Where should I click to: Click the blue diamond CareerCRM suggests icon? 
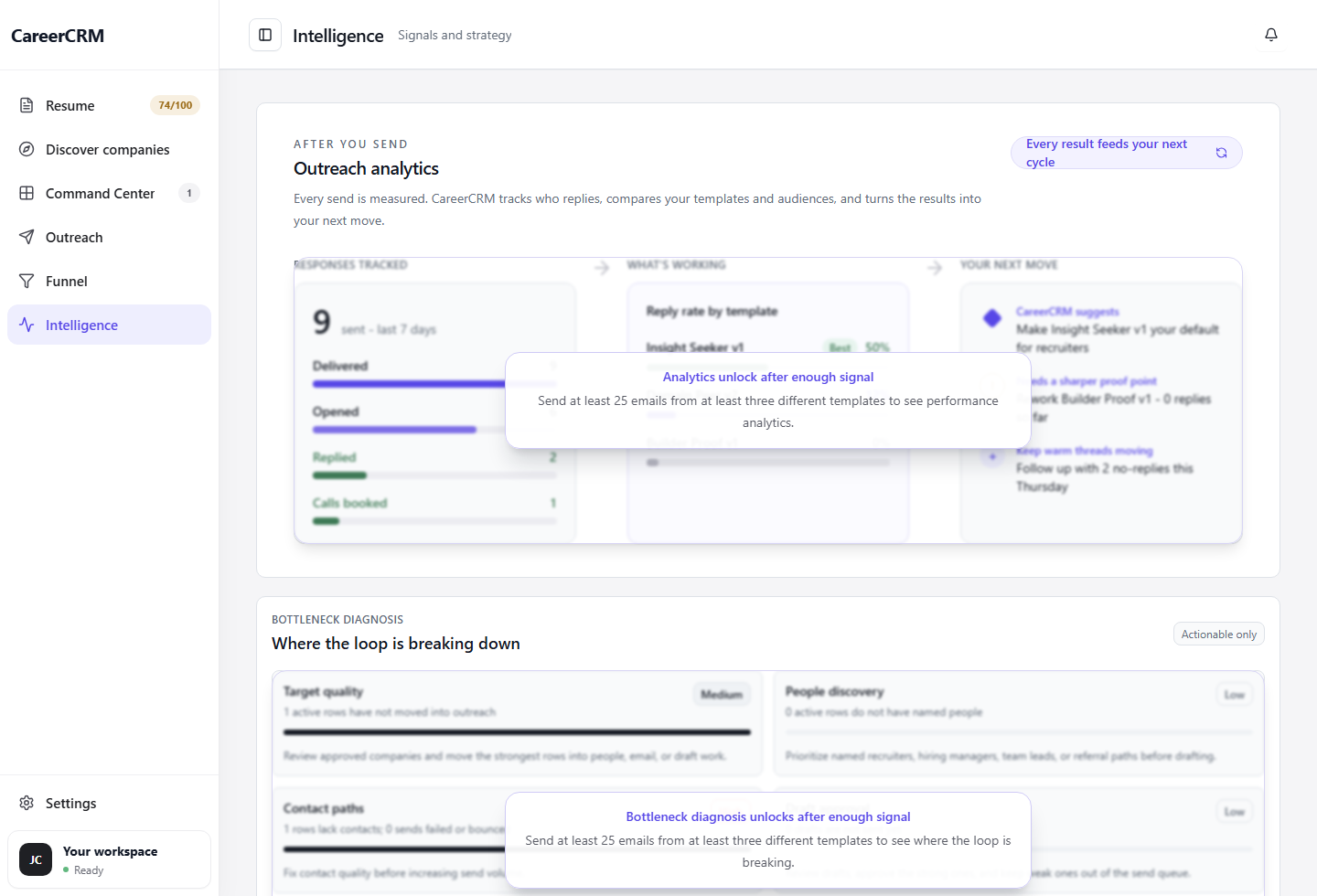[992, 318]
